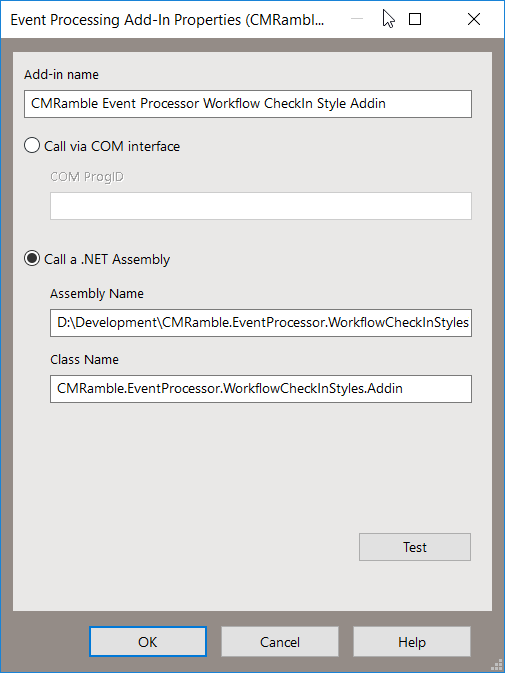
Task: Click the disabled COM ProgID text box
Action: pyautogui.click(x=261, y=206)
